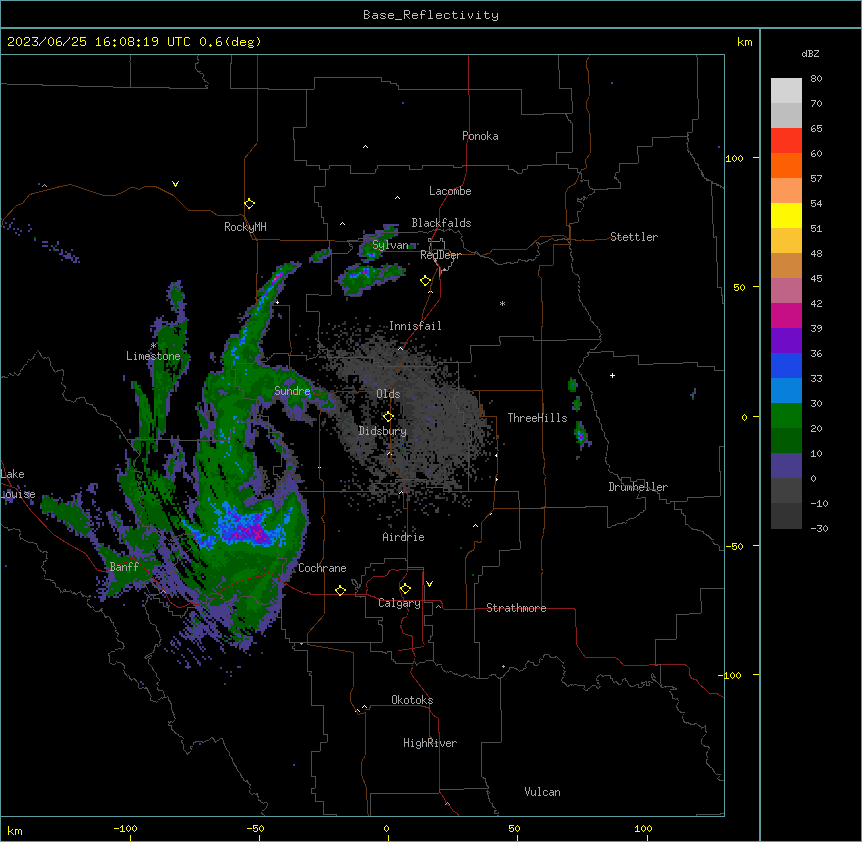
Task: Click the Olds city label
Action: point(388,394)
